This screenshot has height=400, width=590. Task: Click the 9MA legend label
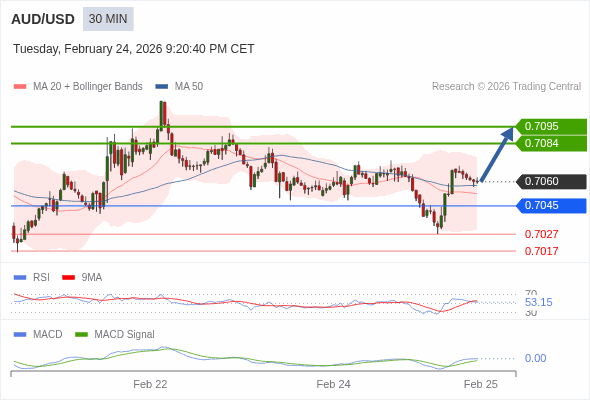click(92, 278)
